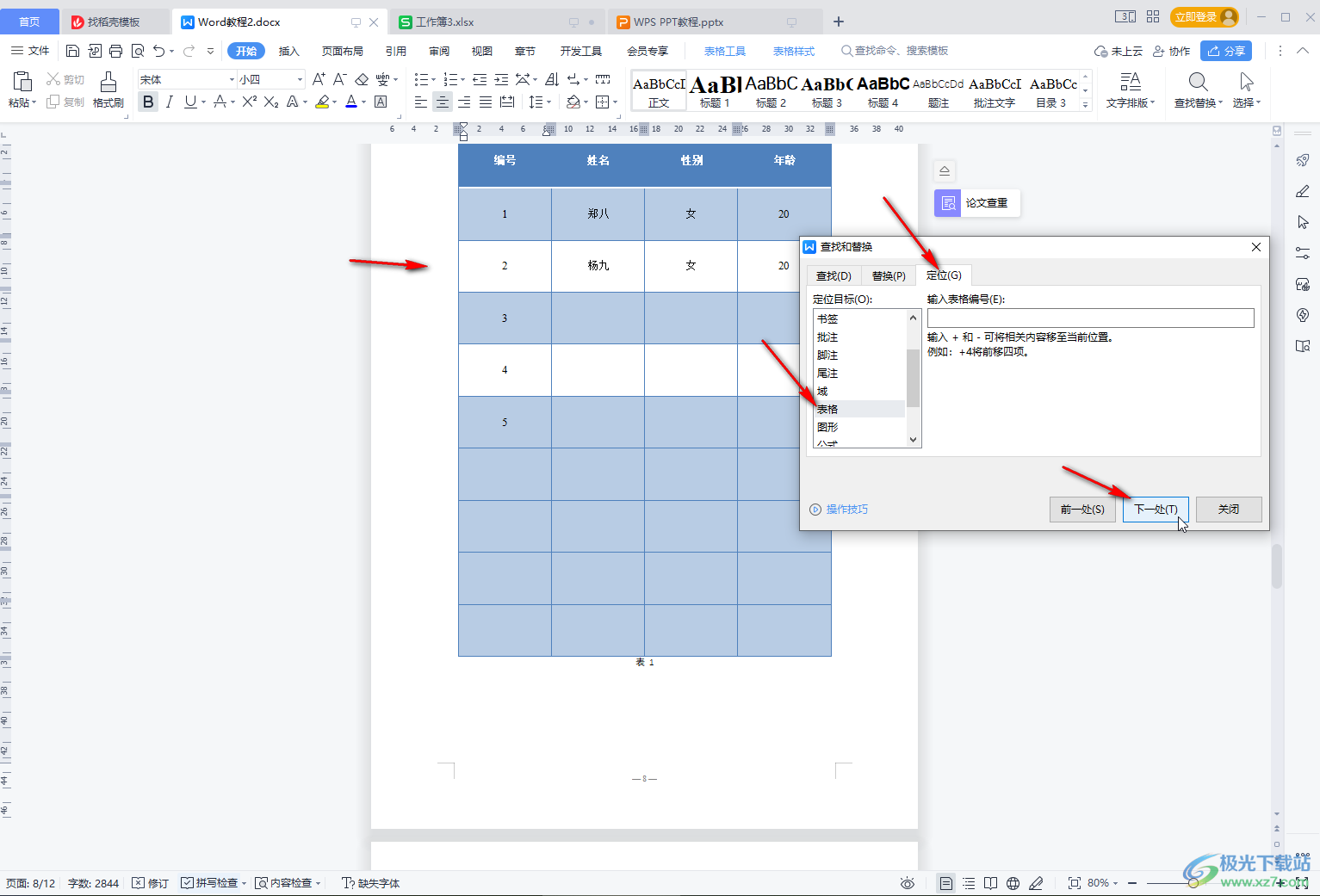Image resolution: width=1320 pixels, height=896 pixels.
Task: Apply character border icon
Action: point(381,102)
